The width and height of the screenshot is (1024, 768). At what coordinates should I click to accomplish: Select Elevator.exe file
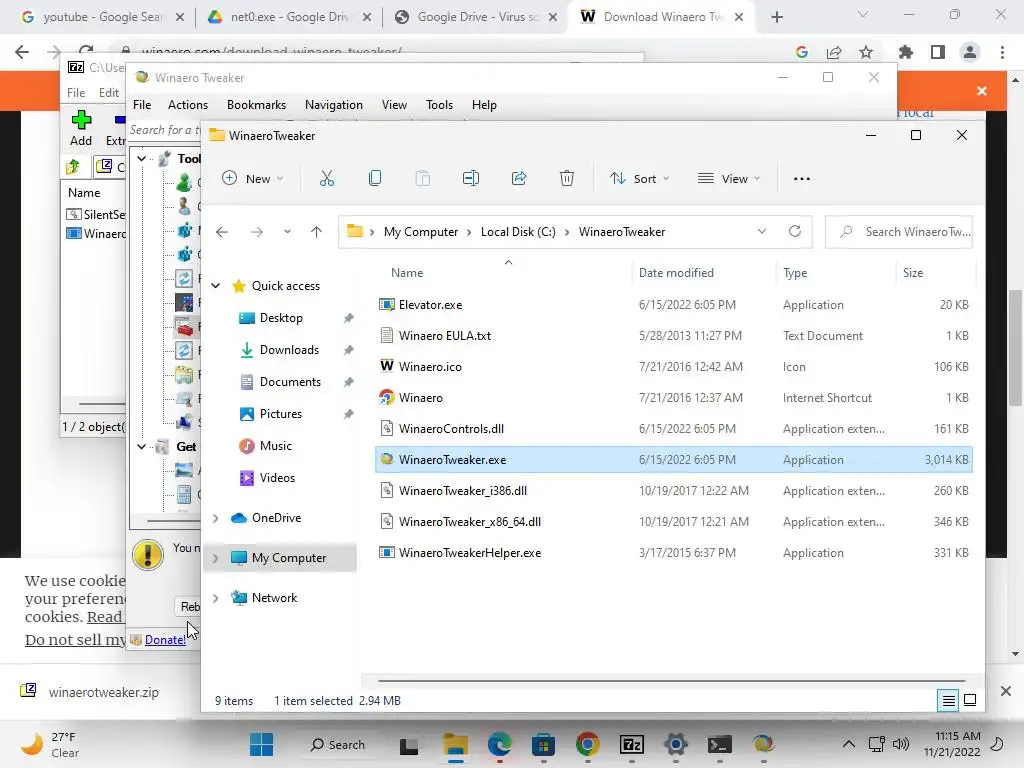pos(673,305)
